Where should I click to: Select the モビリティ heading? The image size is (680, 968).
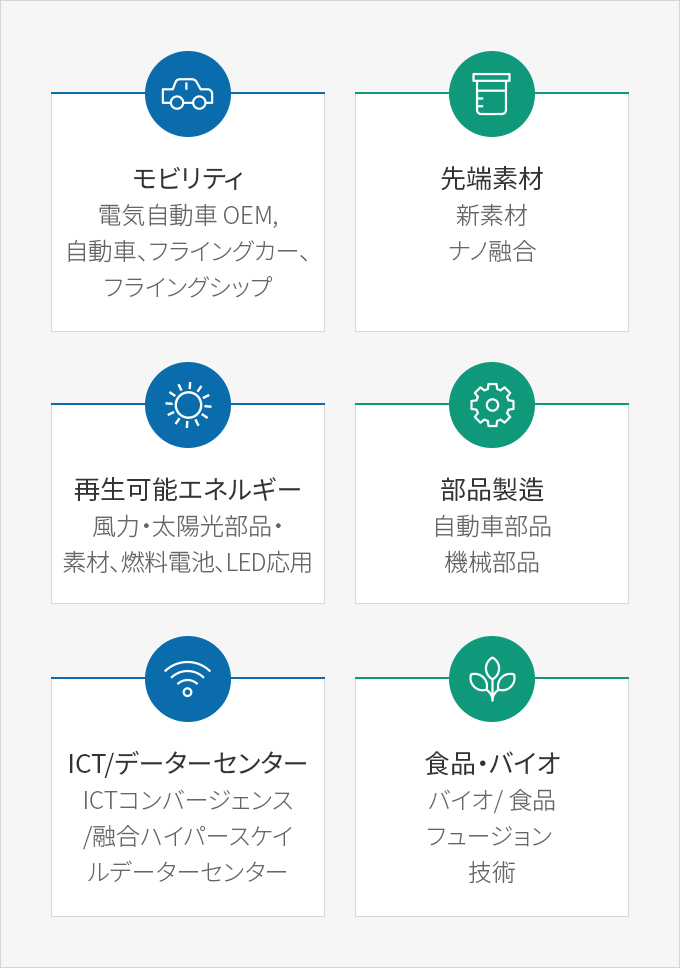click(x=188, y=179)
